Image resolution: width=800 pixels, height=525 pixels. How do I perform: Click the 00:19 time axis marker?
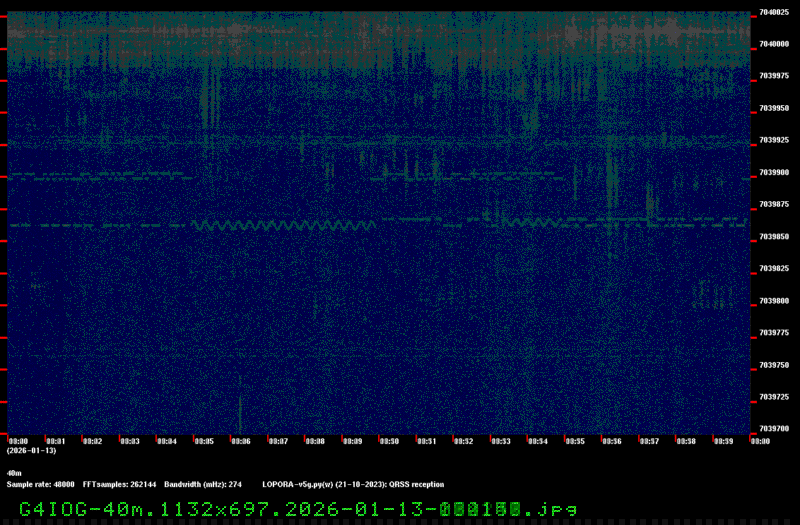click(722, 441)
